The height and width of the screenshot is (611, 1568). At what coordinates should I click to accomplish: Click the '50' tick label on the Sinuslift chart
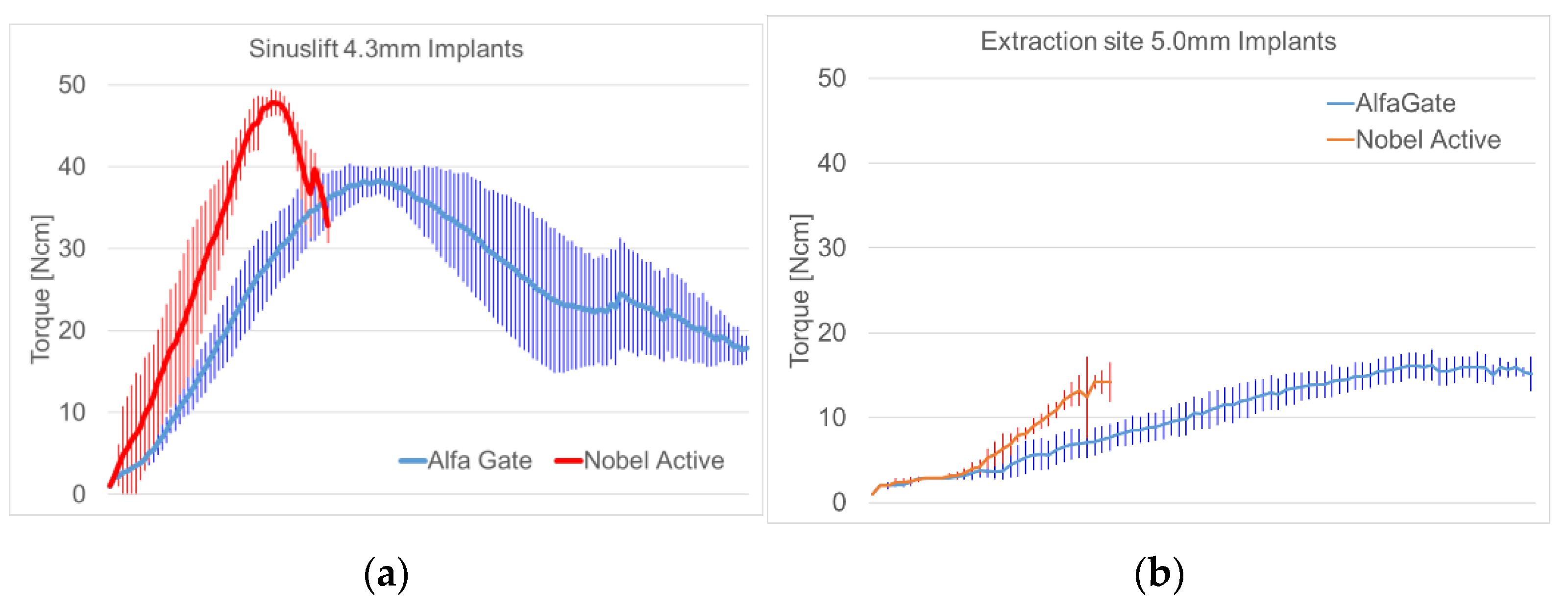point(72,85)
